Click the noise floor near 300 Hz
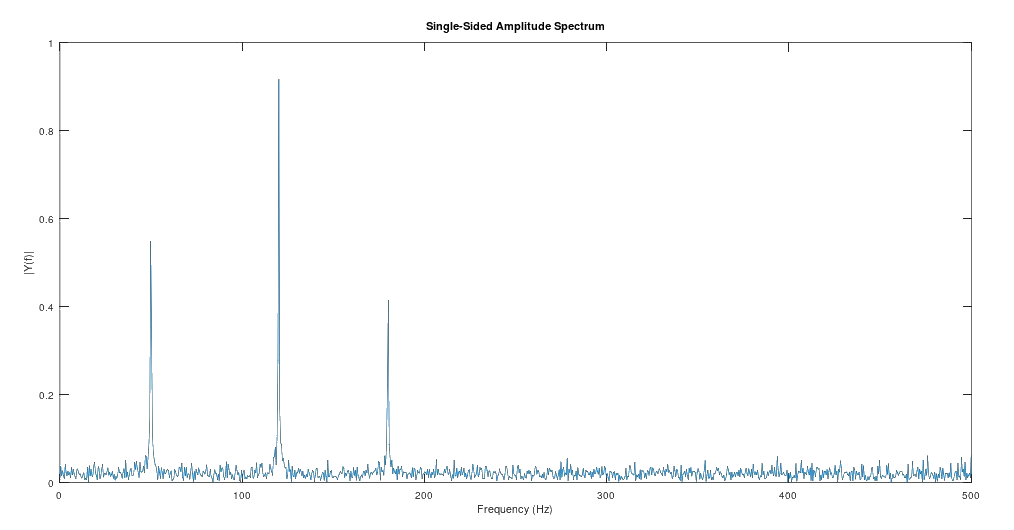 pos(605,472)
